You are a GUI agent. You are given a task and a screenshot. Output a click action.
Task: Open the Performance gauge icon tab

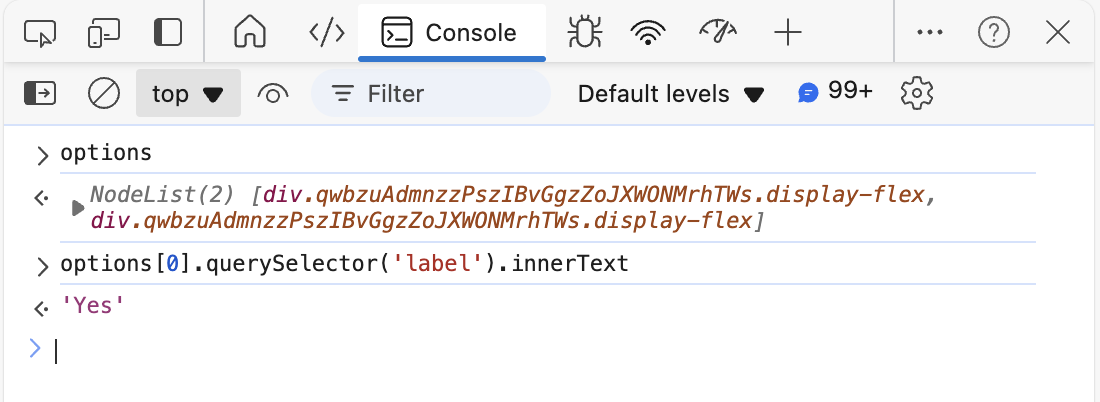718,32
